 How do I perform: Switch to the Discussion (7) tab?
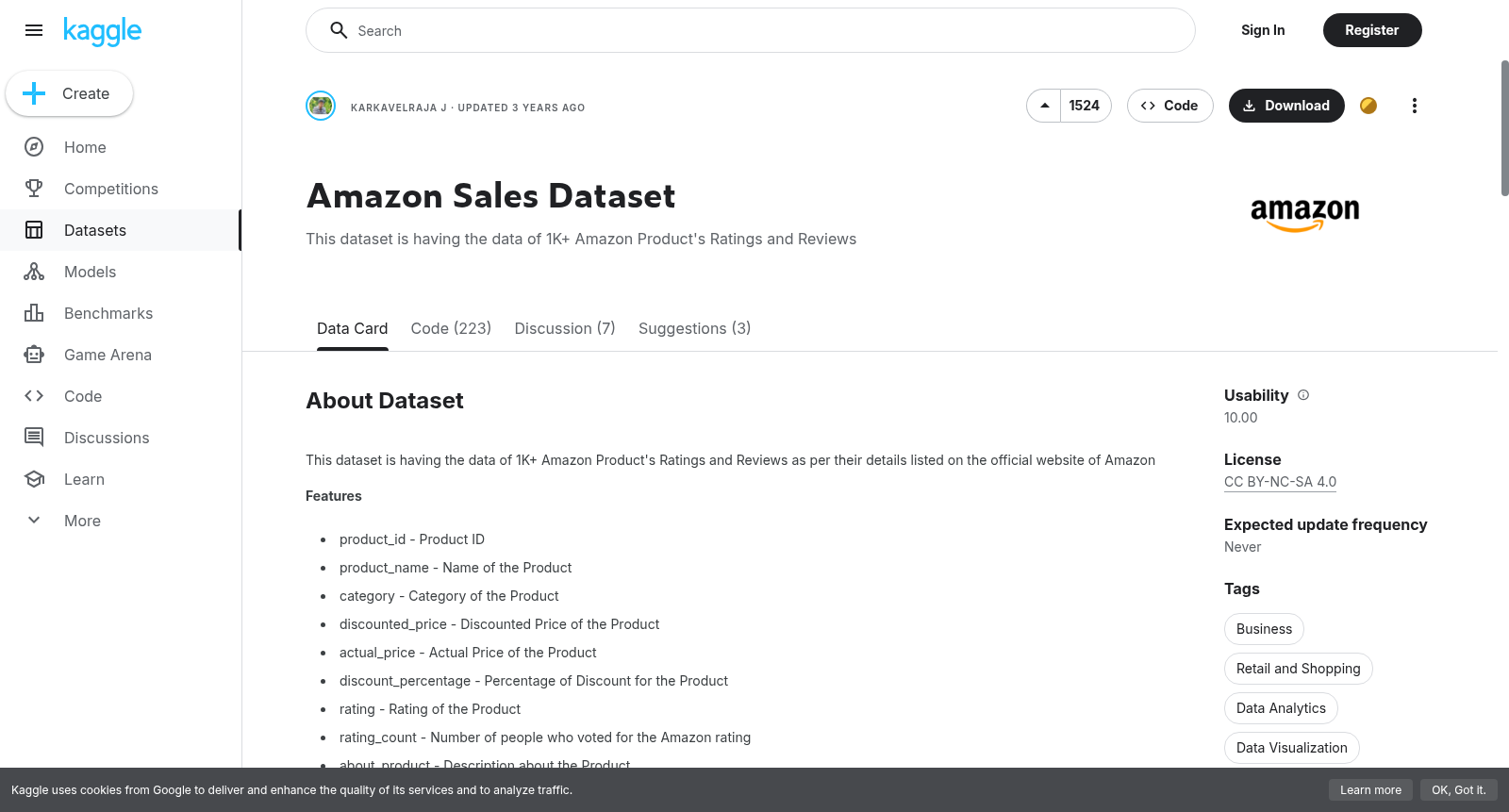click(565, 328)
